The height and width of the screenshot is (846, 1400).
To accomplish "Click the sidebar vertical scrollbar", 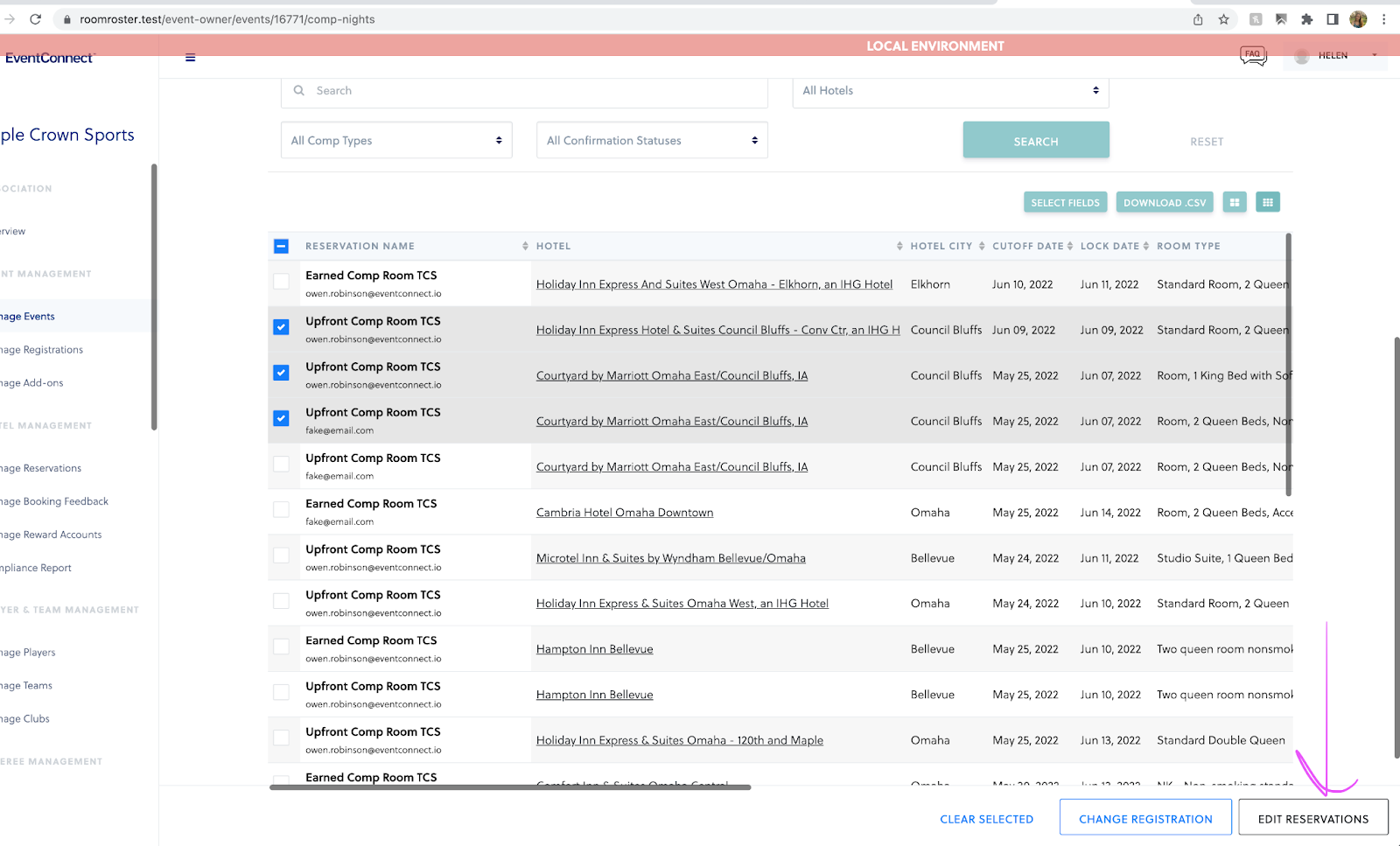I will pyautogui.click(x=154, y=297).
